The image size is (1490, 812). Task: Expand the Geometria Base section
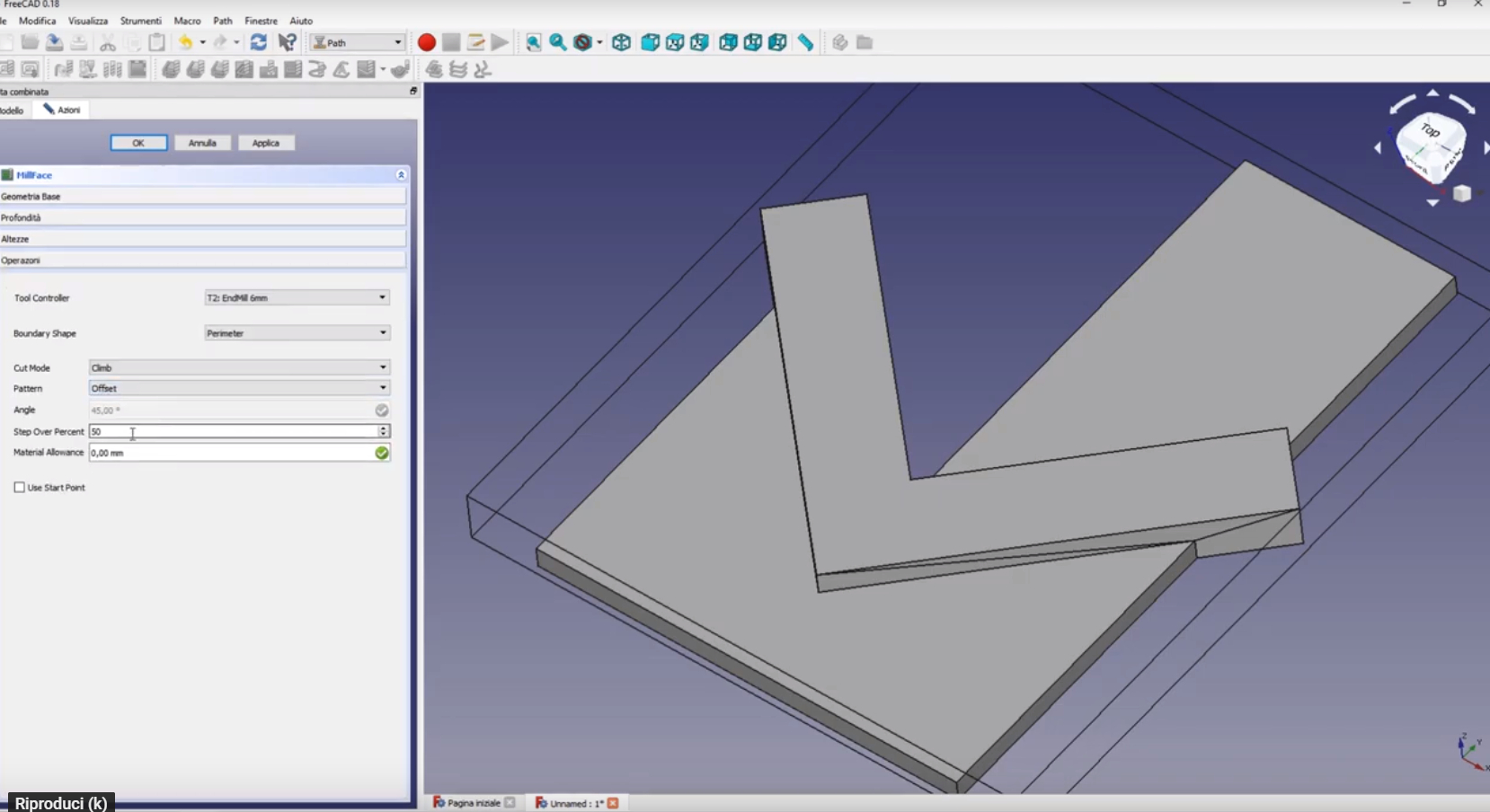(x=203, y=197)
